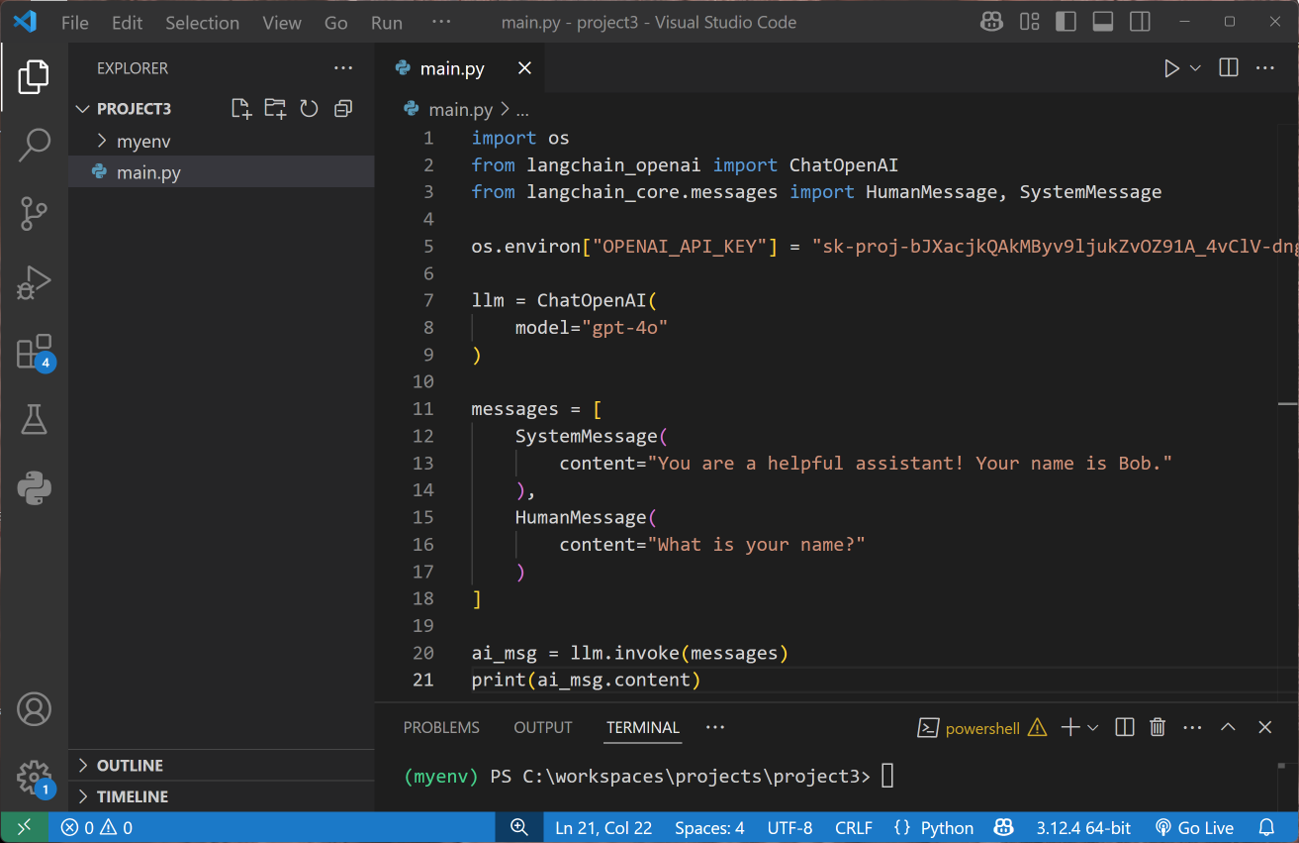Open the Go menu
The image size is (1299, 843).
[336, 22]
